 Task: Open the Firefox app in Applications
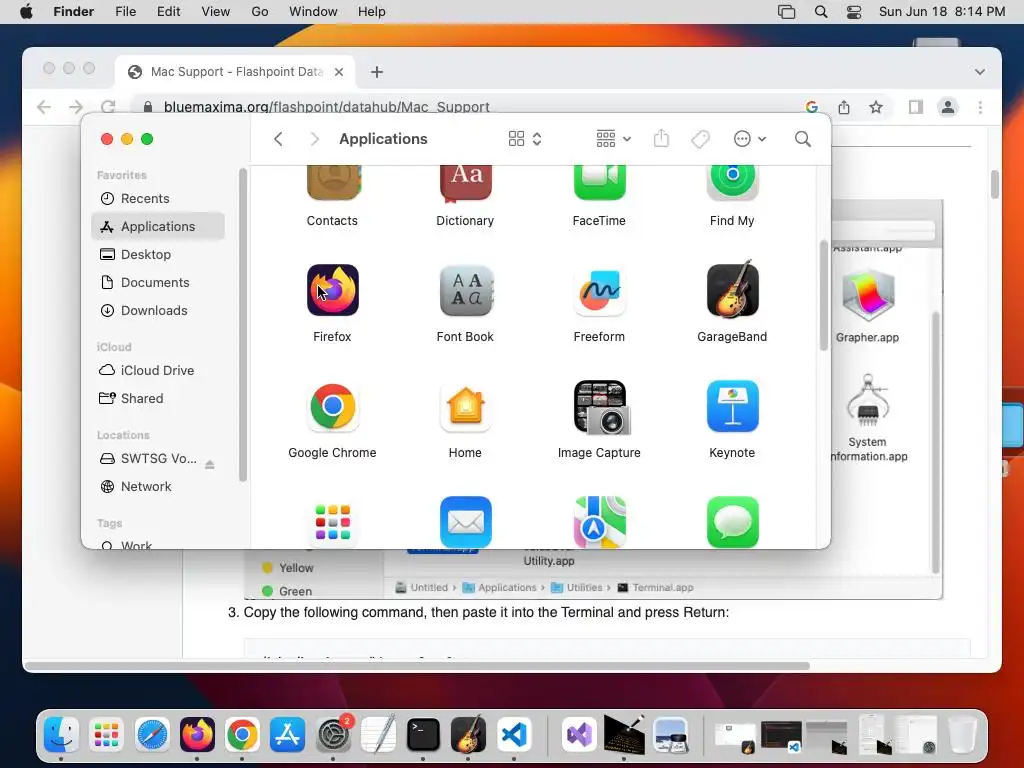pyautogui.click(x=332, y=290)
